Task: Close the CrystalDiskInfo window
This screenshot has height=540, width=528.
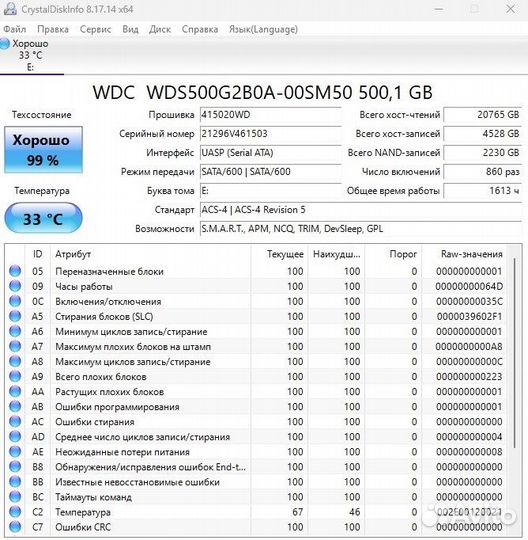Action: (510, 9)
